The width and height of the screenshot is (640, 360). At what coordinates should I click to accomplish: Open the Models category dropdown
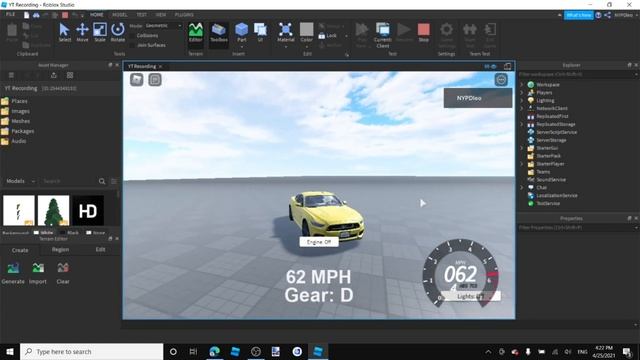tap(20, 181)
